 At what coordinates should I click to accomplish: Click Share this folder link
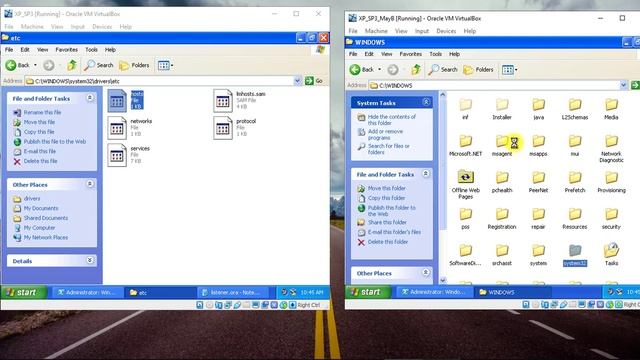[x=387, y=222]
